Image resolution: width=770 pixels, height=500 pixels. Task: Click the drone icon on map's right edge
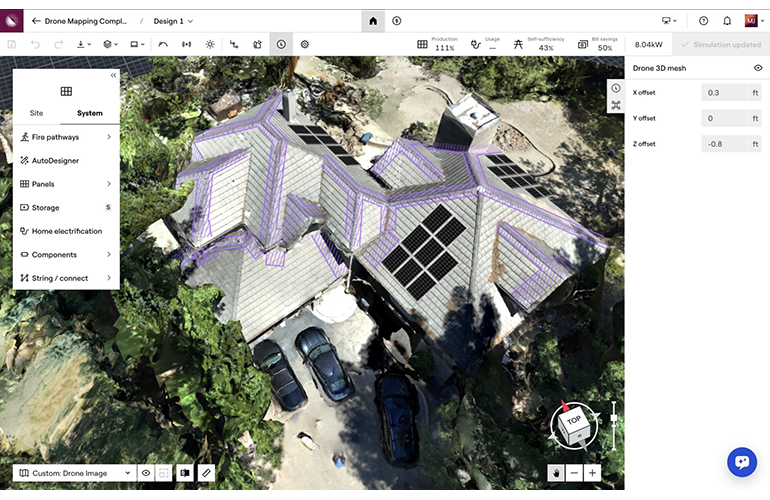click(x=616, y=105)
